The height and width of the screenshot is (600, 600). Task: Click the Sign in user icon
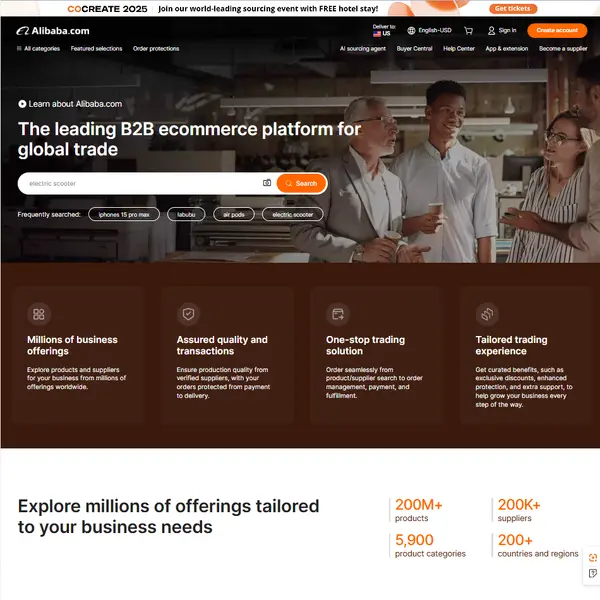pos(491,31)
